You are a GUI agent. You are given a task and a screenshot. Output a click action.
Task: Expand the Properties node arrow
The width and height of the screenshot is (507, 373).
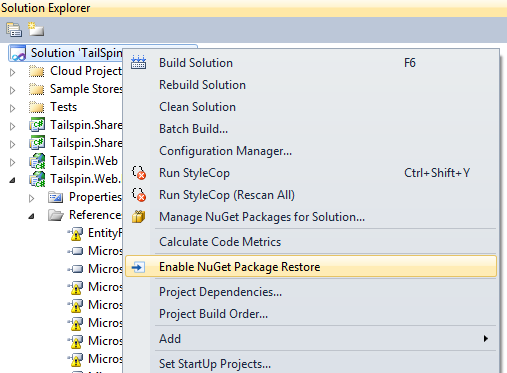[31, 198]
